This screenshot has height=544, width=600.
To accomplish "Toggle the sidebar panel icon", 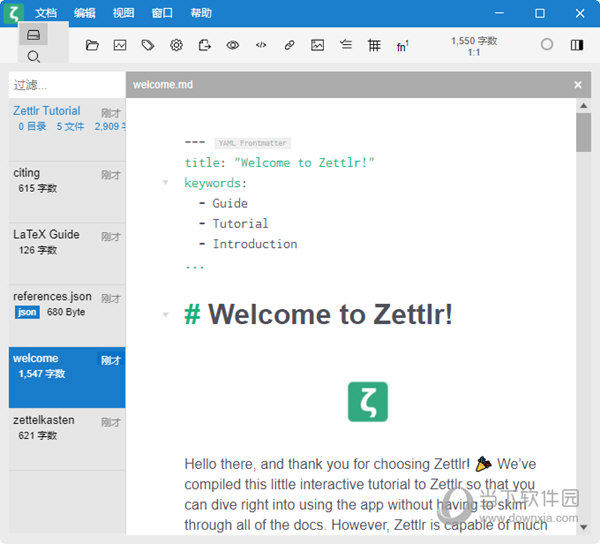I will 577,45.
